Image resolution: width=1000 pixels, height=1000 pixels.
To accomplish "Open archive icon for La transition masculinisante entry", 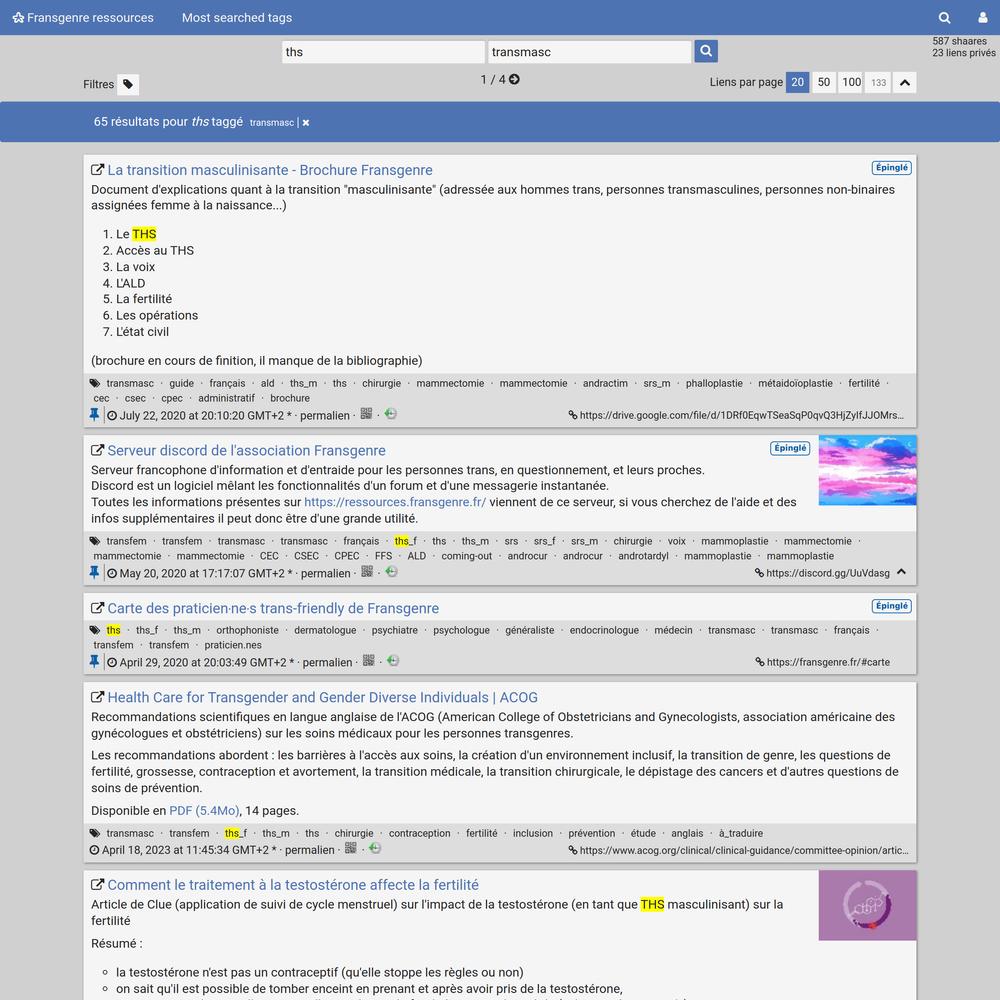I will coord(391,414).
